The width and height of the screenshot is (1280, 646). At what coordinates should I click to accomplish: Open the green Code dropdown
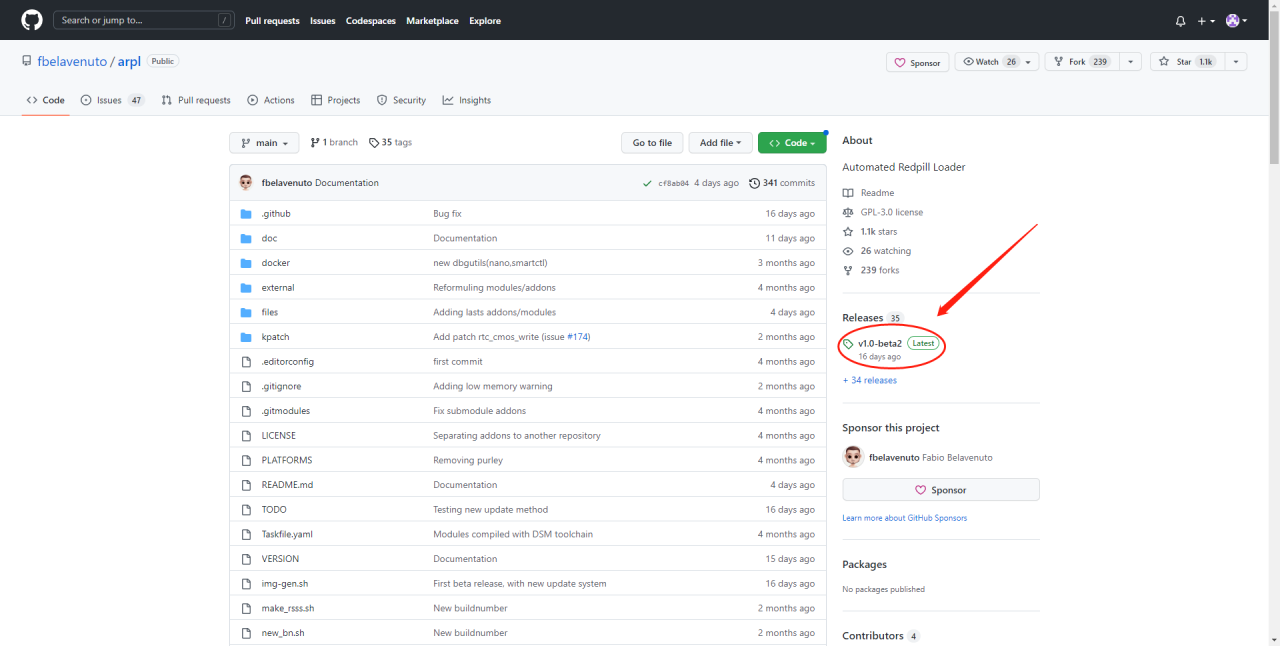[x=791, y=143]
